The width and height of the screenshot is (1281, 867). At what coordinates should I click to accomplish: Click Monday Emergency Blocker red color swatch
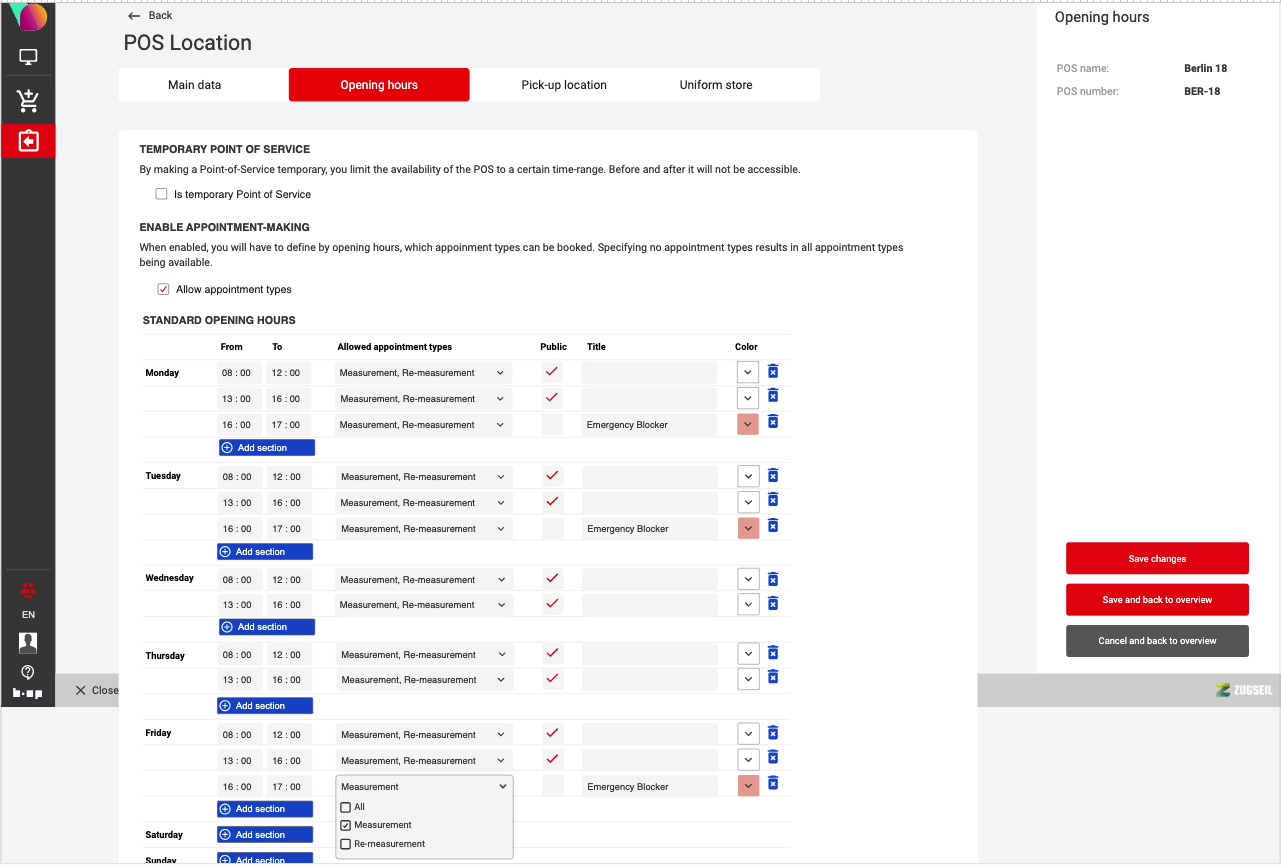(748, 425)
